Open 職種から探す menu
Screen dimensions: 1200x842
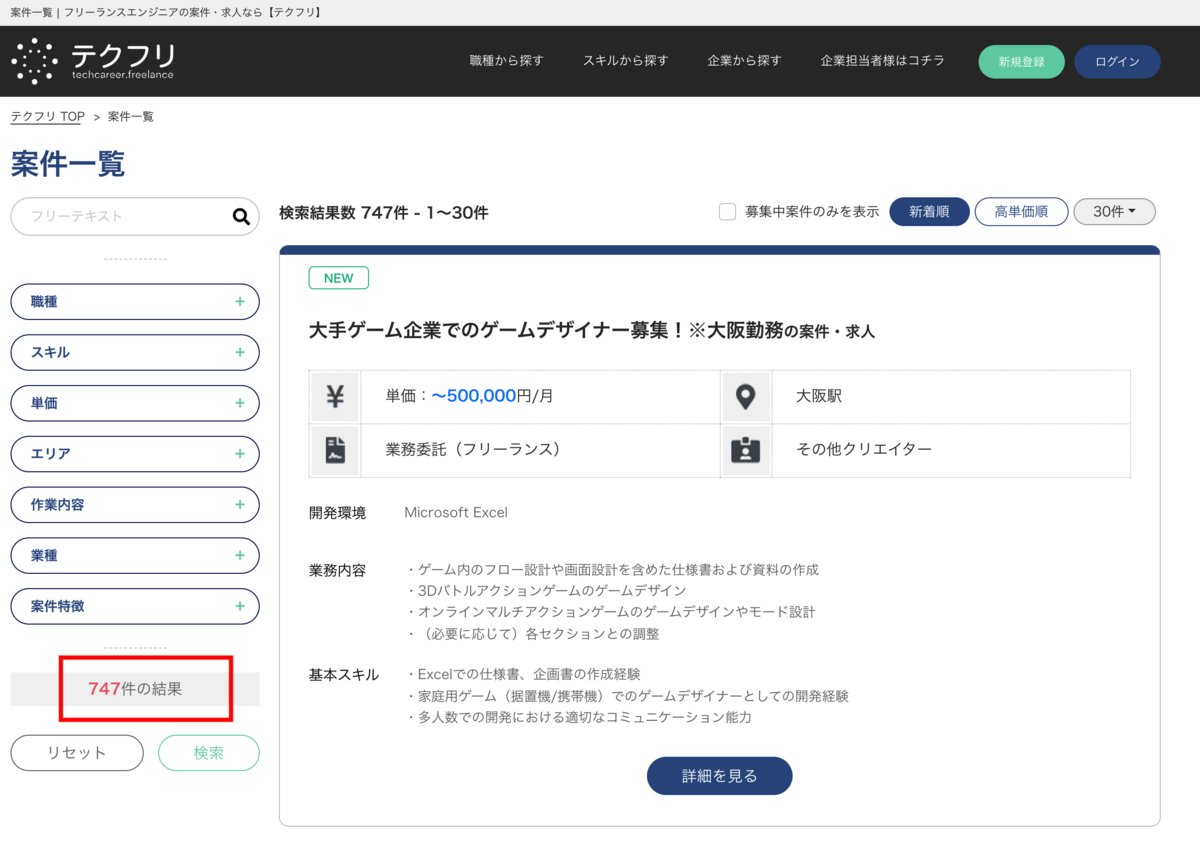(x=506, y=61)
